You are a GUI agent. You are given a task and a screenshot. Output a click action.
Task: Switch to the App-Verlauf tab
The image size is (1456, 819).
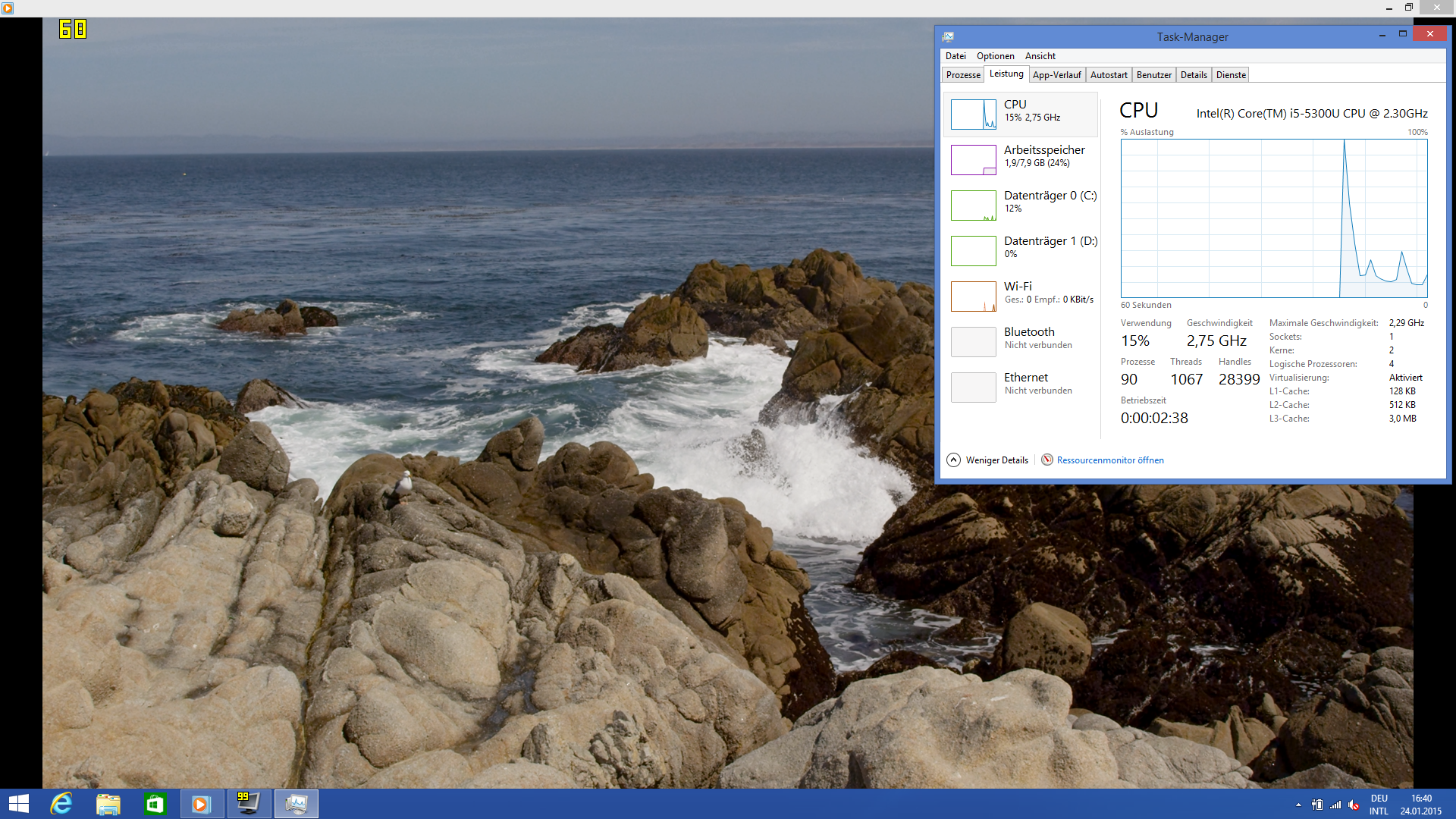[1056, 75]
